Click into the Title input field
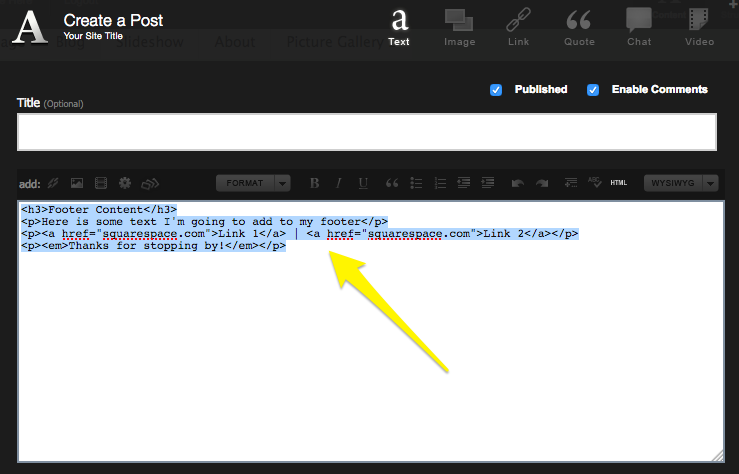Image resolution: width=739 pixels, height=474 pixels. 366,132
